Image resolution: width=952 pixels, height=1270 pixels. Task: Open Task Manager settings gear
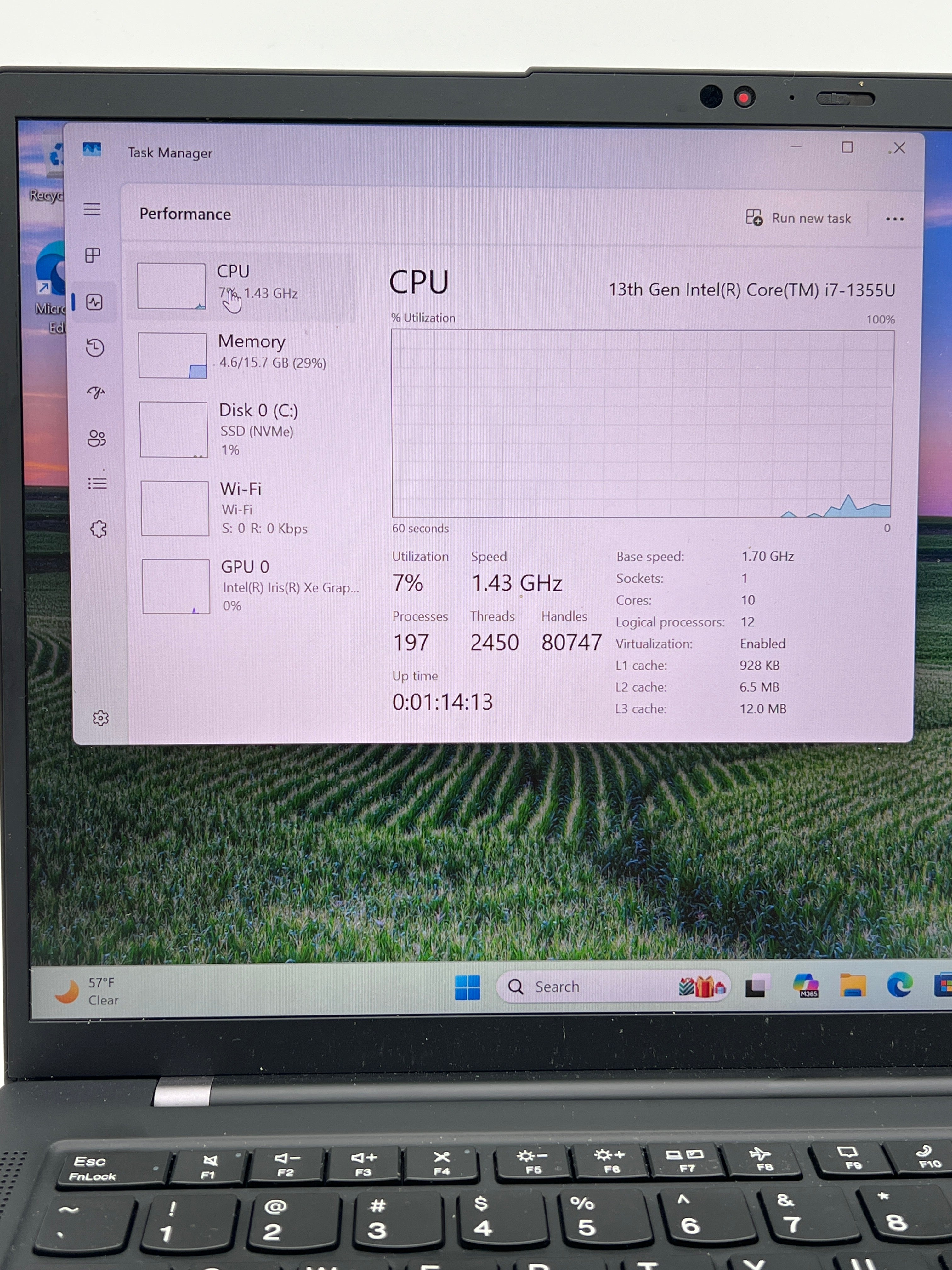click(x=101, y=718)
